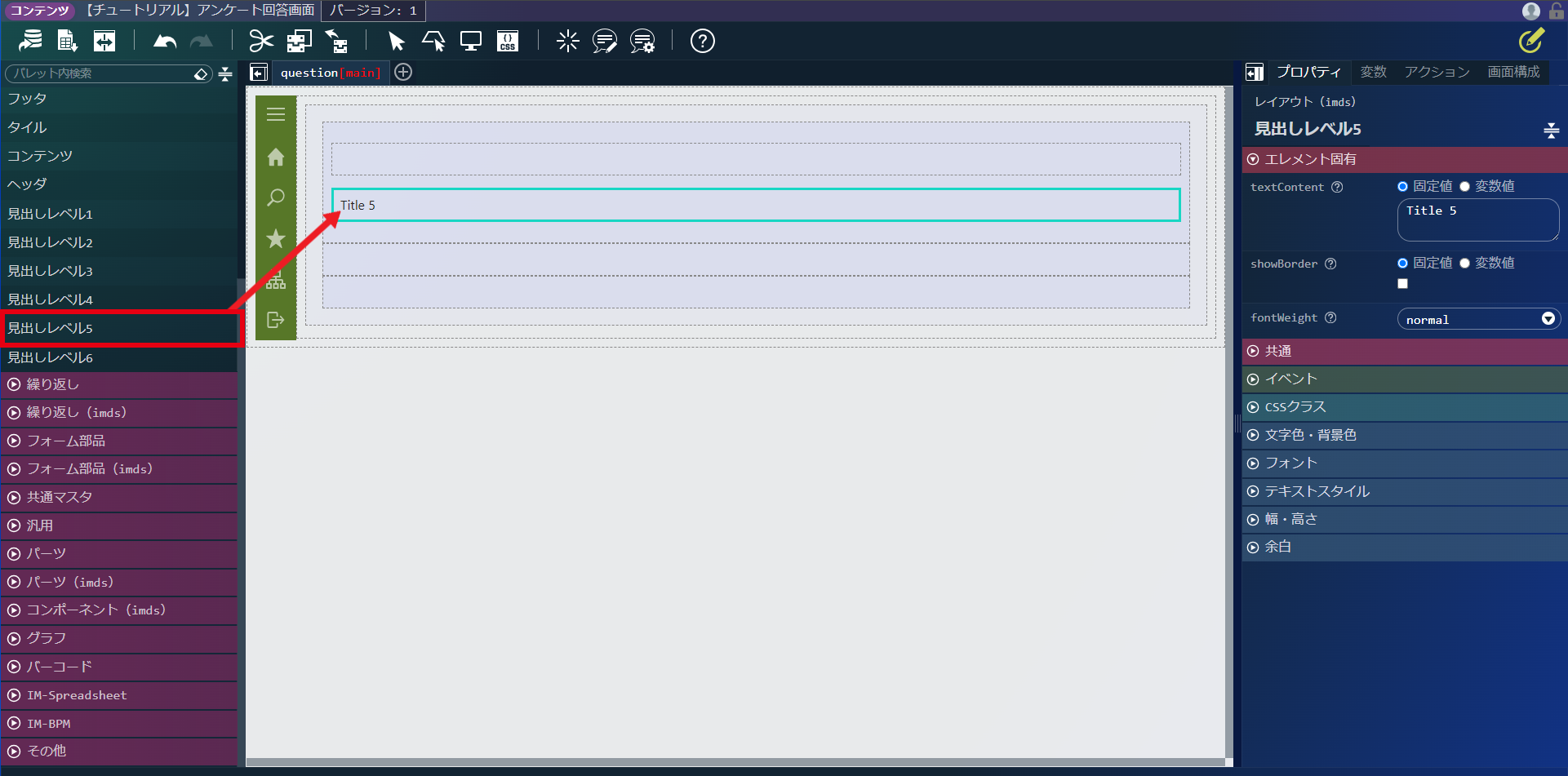Click the バージョン: 1 button

[x=374, y=11]
